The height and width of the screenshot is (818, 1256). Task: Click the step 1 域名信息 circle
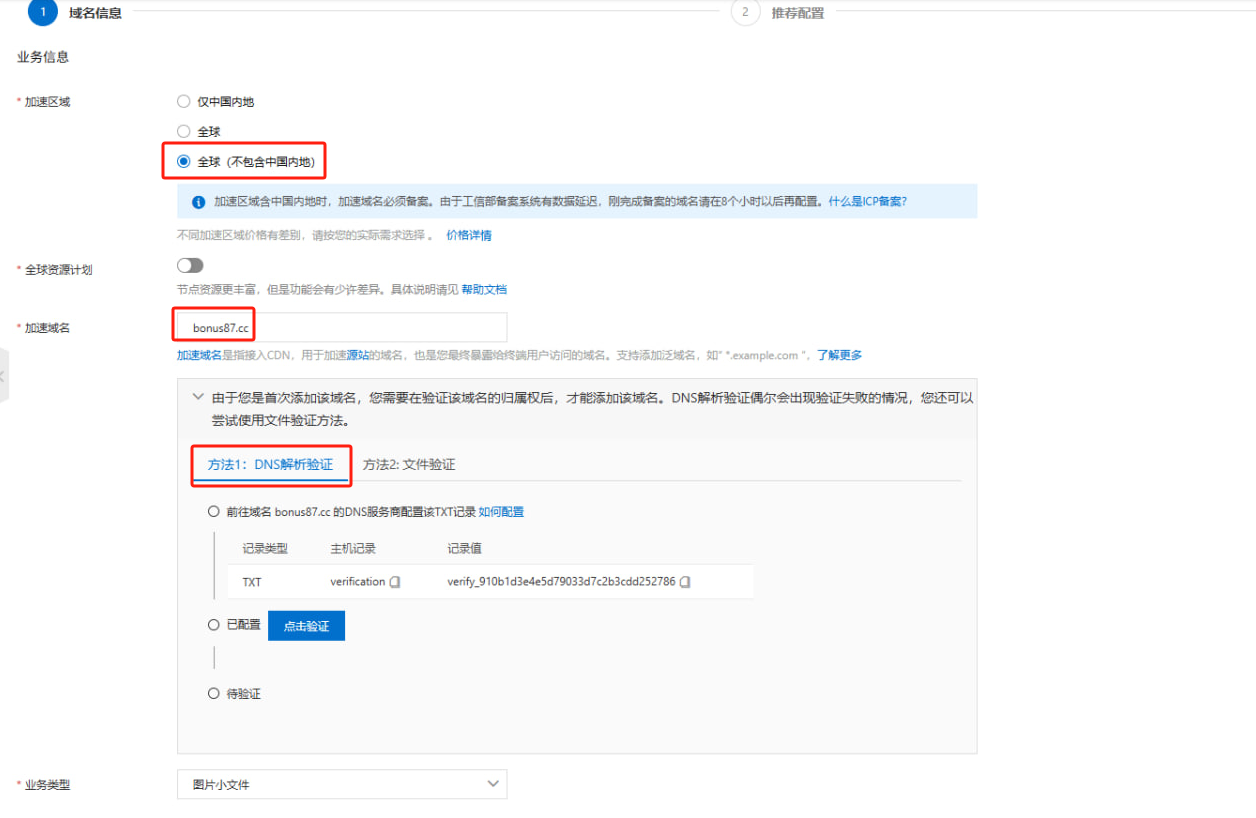click(42, 12)
